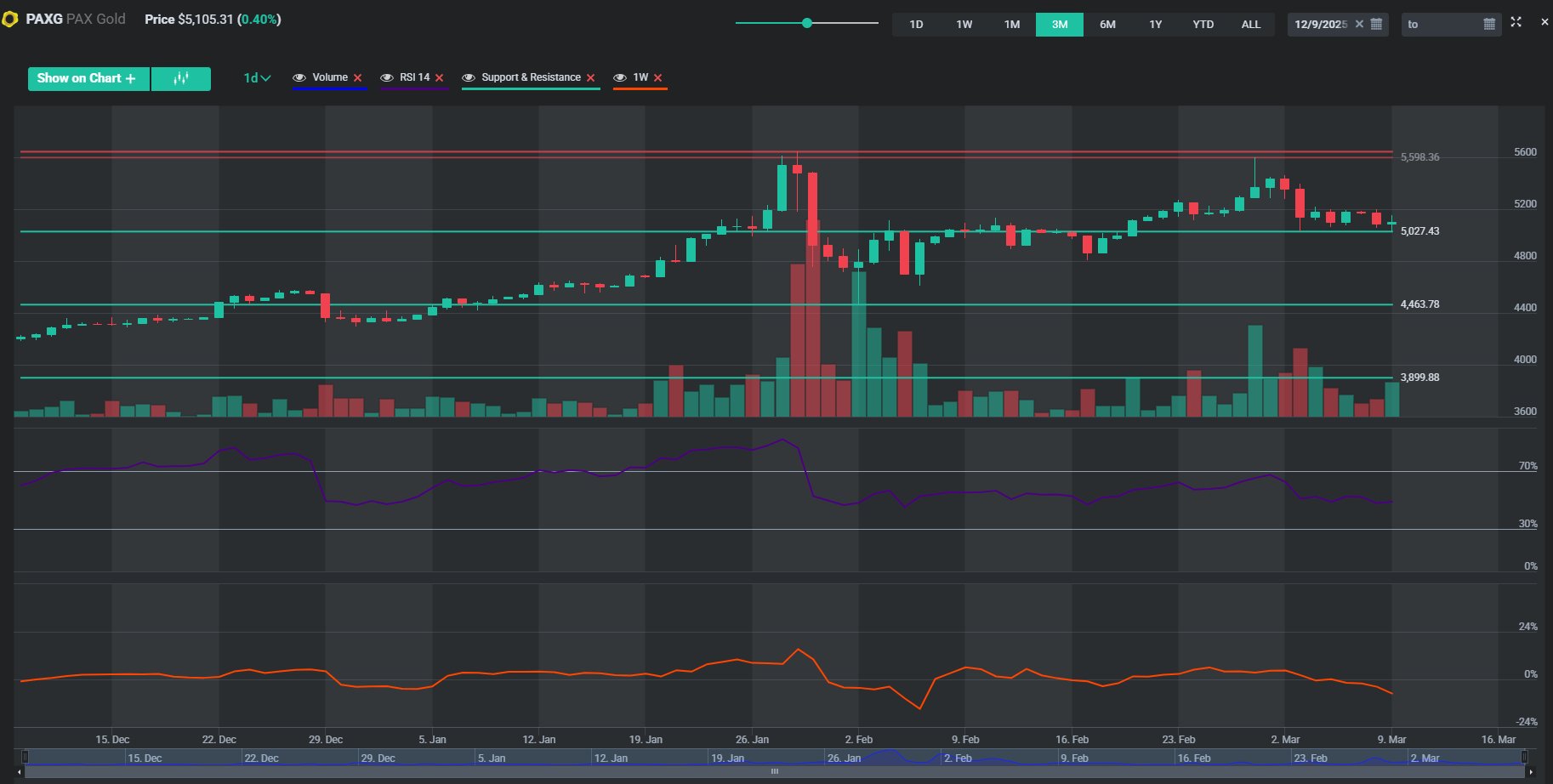This screenshot has width=1553, height=784.
Task: Clear the 12/9/2025 start date
Action: coord(1359,24)
